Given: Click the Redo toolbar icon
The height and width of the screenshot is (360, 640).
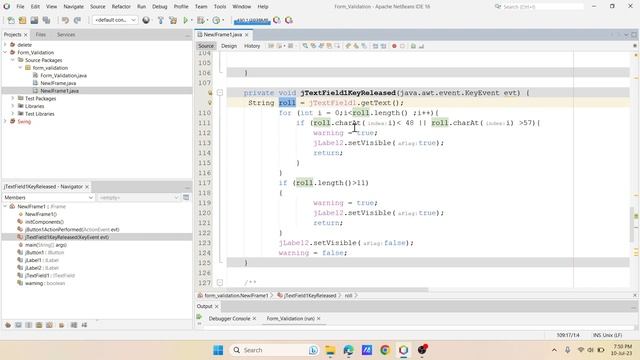Looking at the screenshot, I should tap(77, 20).
